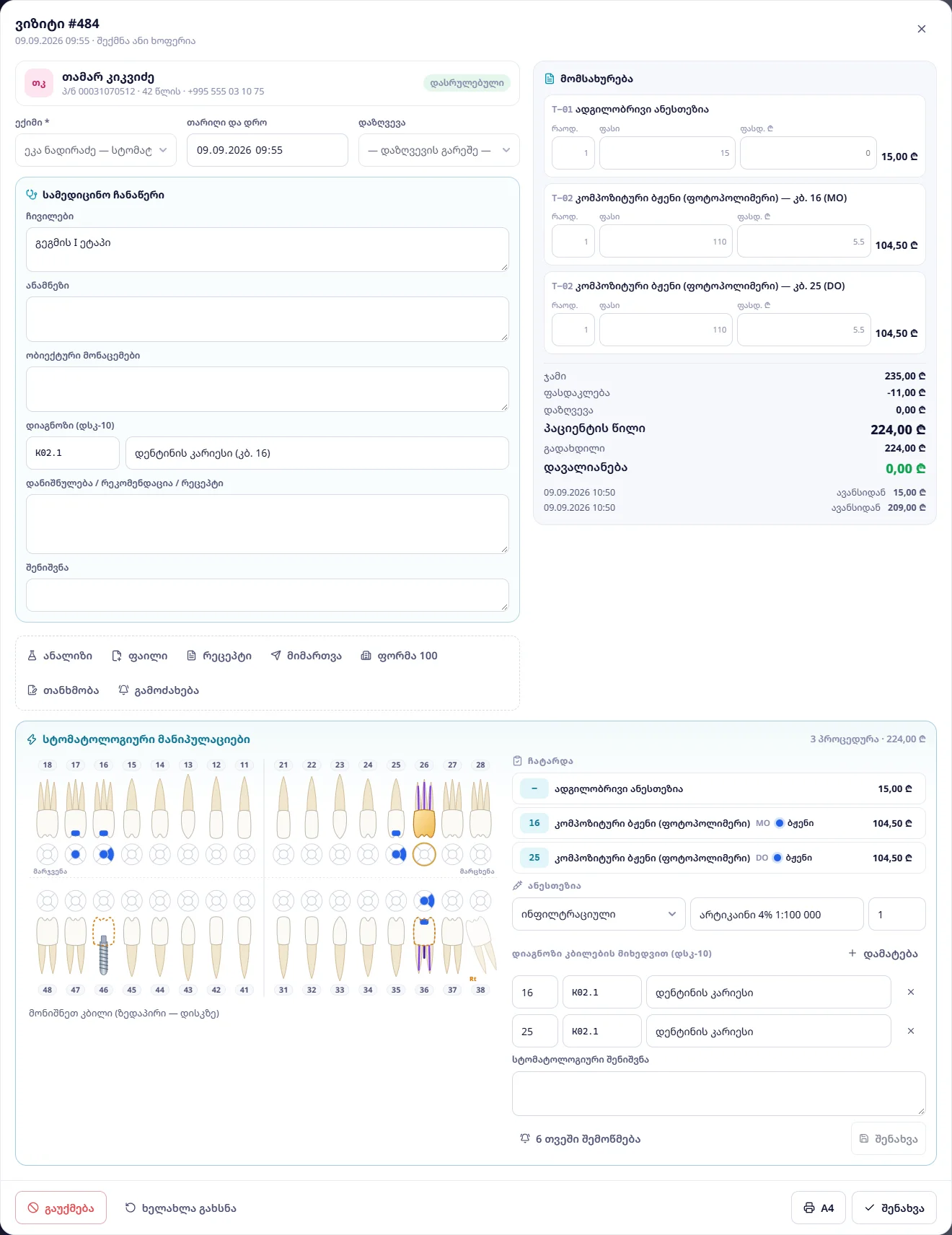Click the მიმართვა paper-plane icon

point(276,656)
